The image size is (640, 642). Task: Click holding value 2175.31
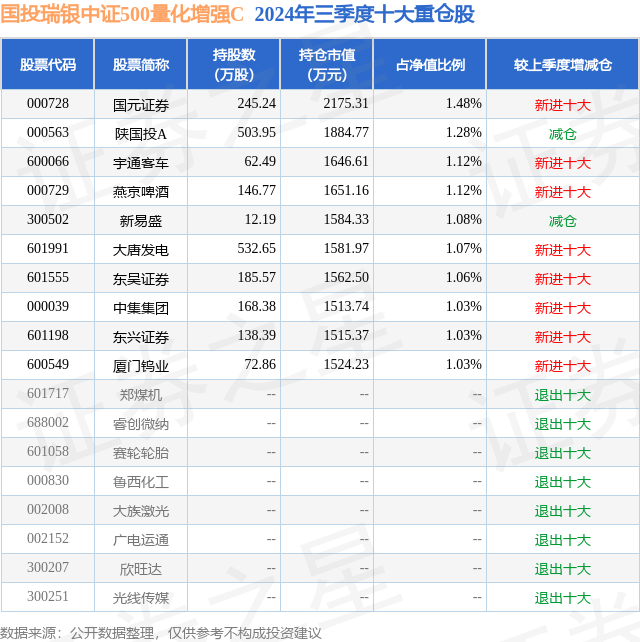pos(346,104)
